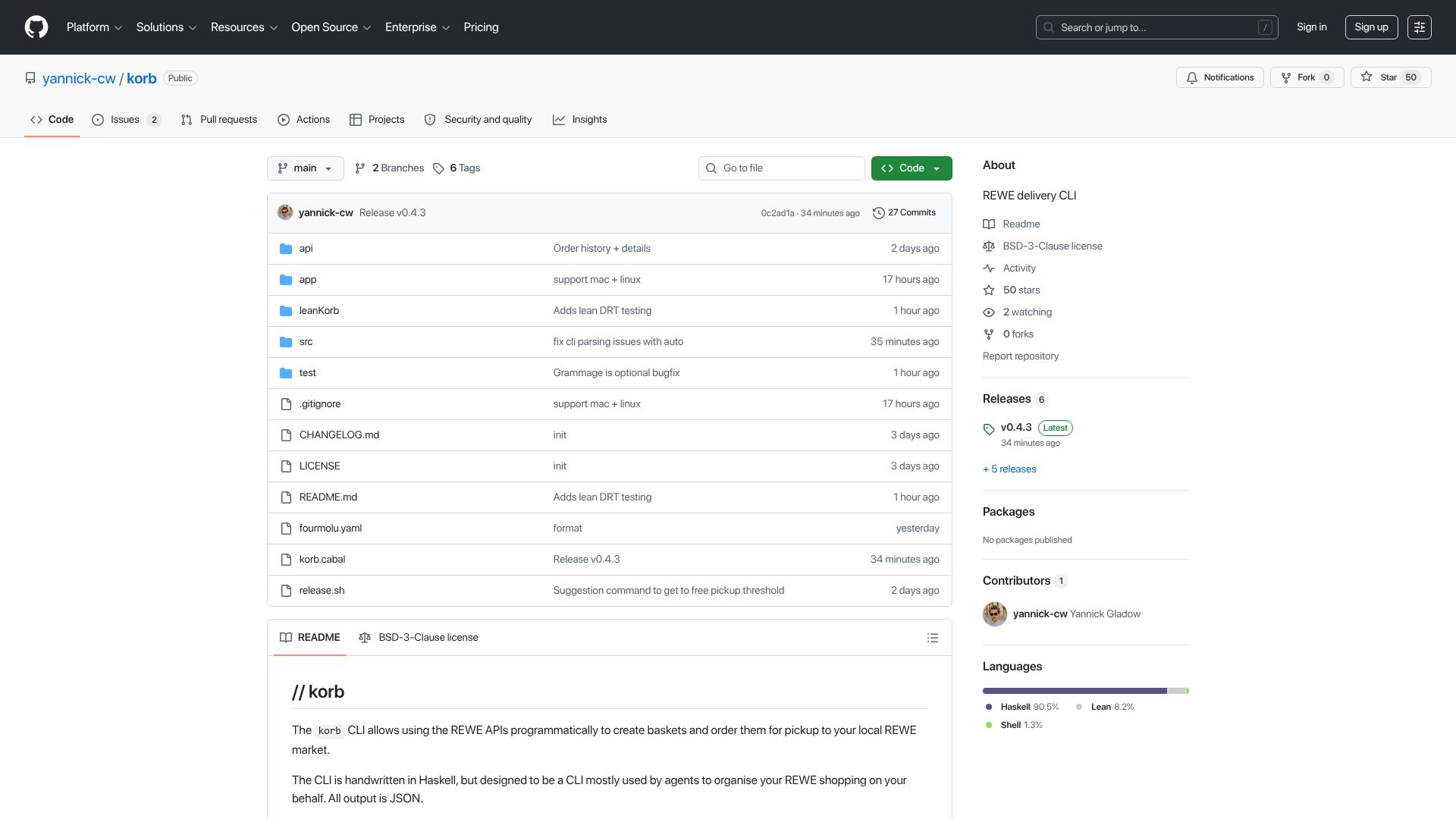This screenshot has height=819, width=1456.
Task: Select the BSD-3-Clause license tab in README
Action: 419,638
